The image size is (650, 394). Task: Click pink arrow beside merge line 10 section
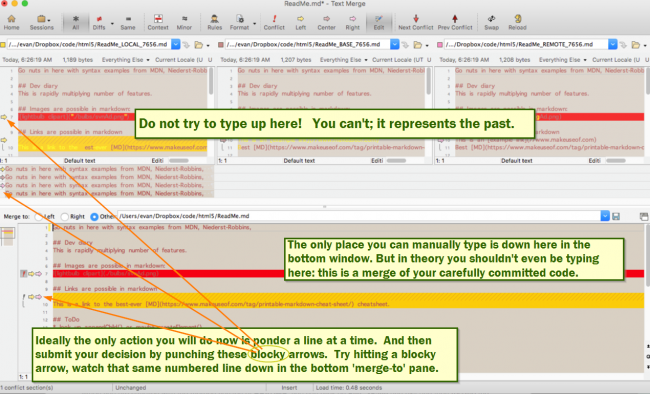[x=38, y=297]
